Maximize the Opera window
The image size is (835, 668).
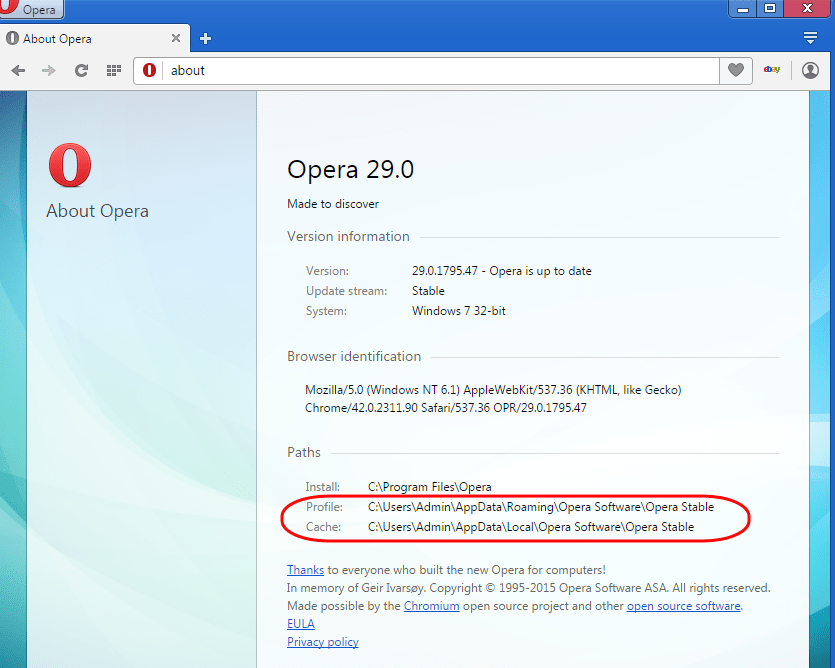coord(770,9)
